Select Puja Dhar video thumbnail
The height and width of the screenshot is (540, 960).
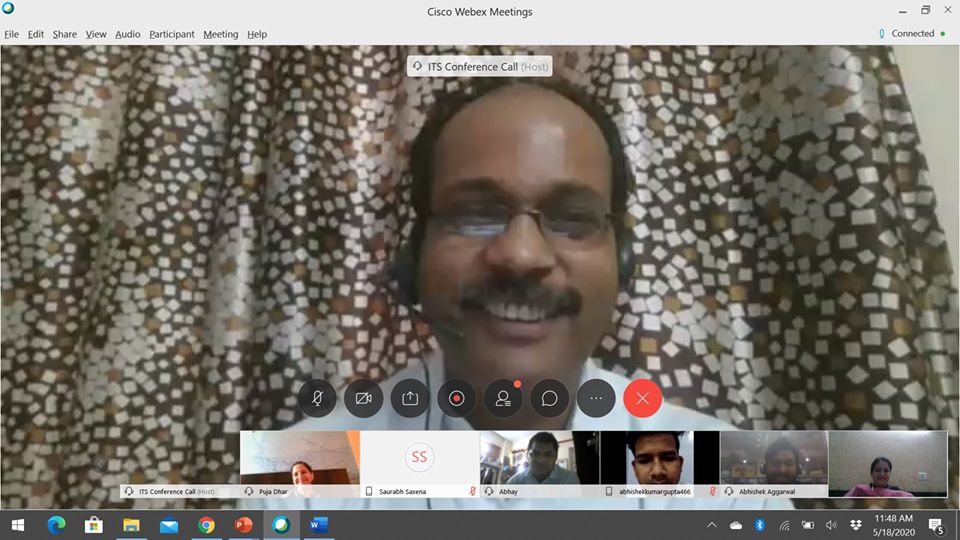coord(300,463)
